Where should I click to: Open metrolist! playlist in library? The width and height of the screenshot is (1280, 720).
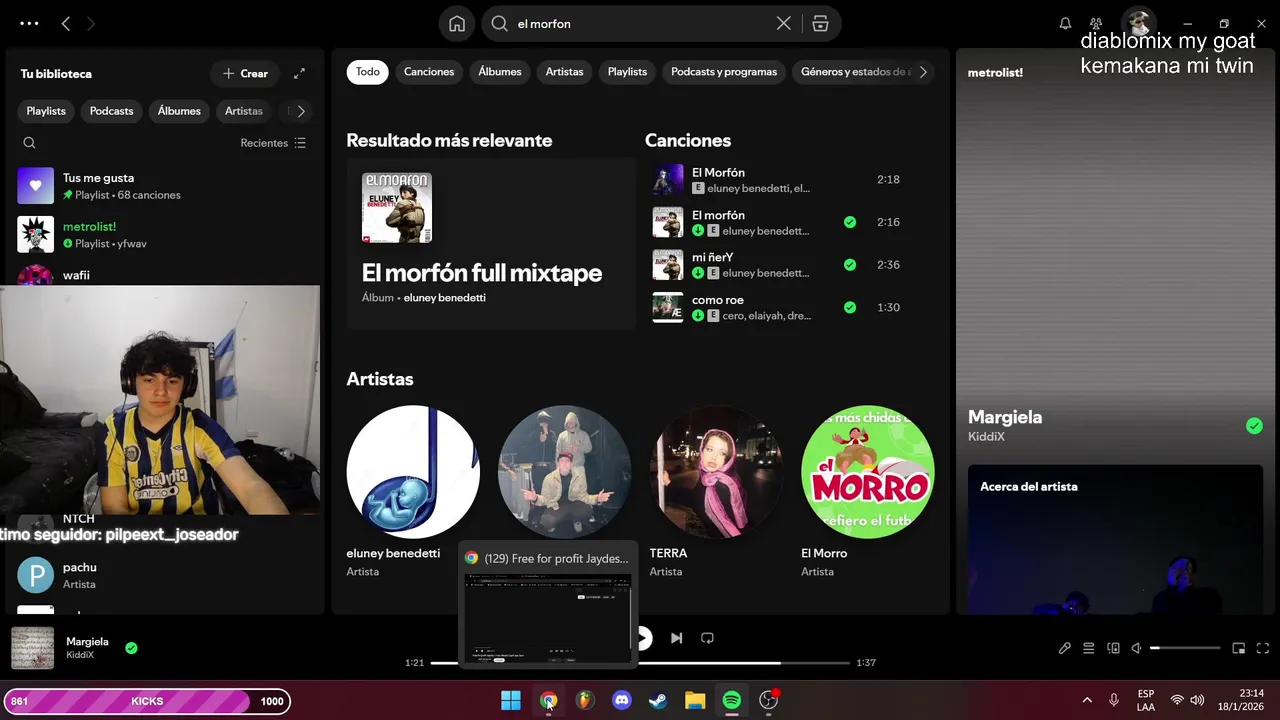[x=165, y=234]
